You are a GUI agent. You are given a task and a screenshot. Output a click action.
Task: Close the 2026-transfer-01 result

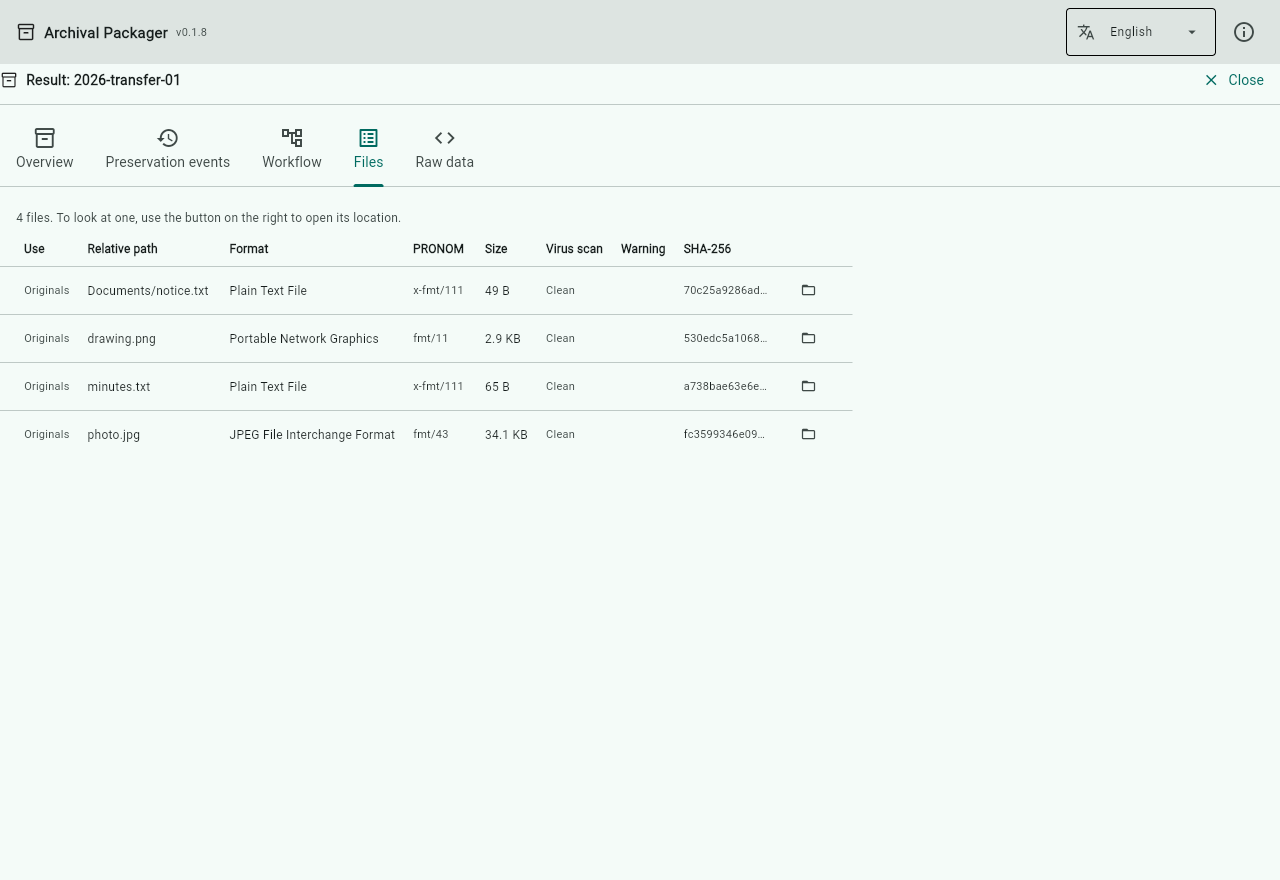click(1234, 80)
